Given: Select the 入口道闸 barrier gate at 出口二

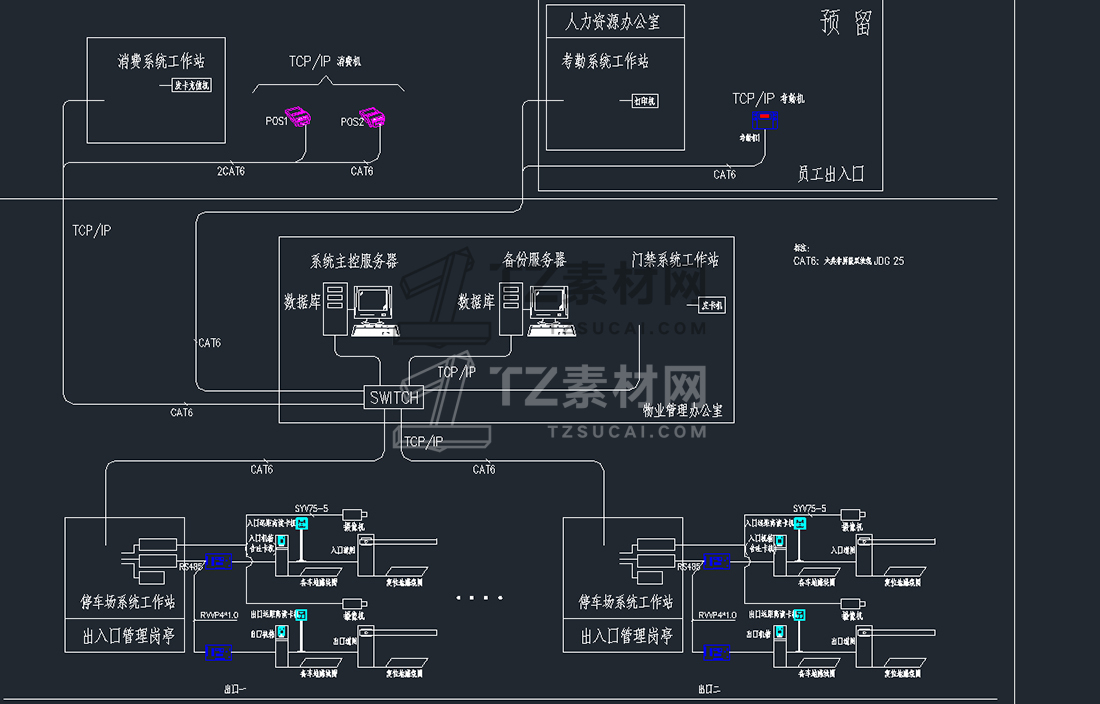Looking at the screenshot, I should point(895,555).
